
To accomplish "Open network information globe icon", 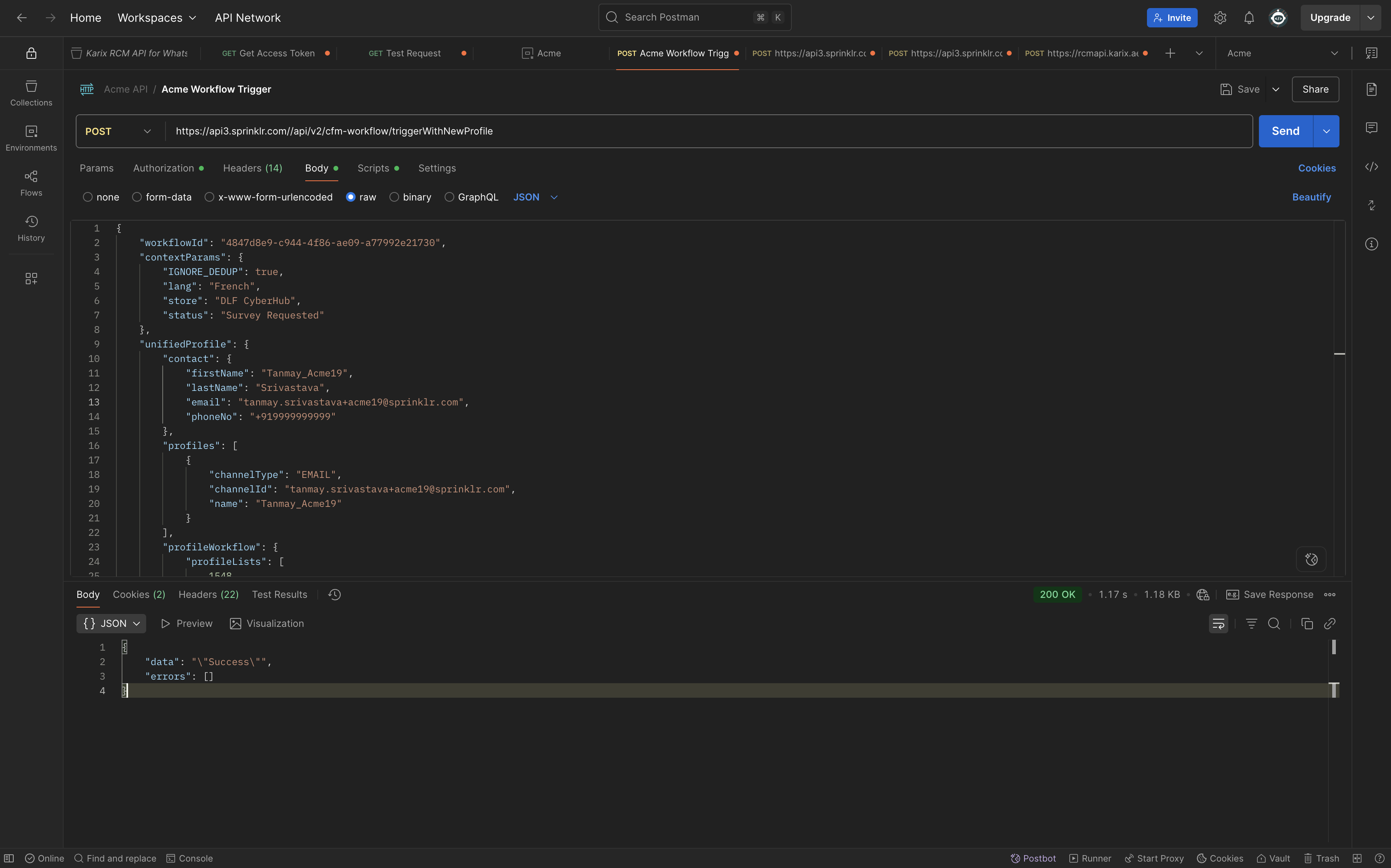I will click(1203, 595).
